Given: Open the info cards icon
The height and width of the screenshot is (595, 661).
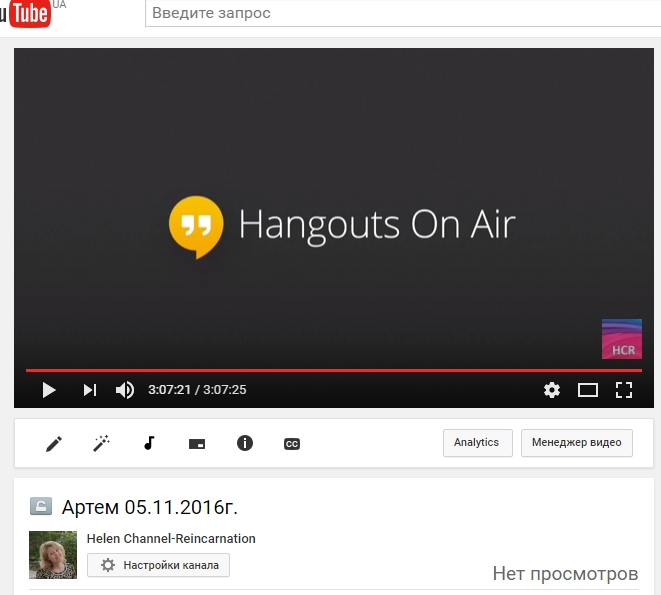Looking at the screenshot, I should [x=245, y=443].
